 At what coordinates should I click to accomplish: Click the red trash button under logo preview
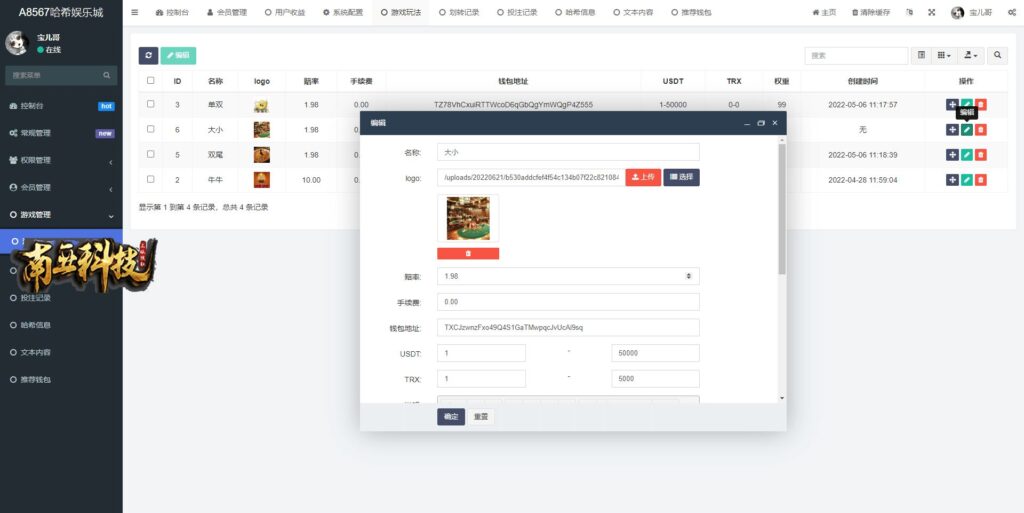pyautogui.click(x=468, y=253)
